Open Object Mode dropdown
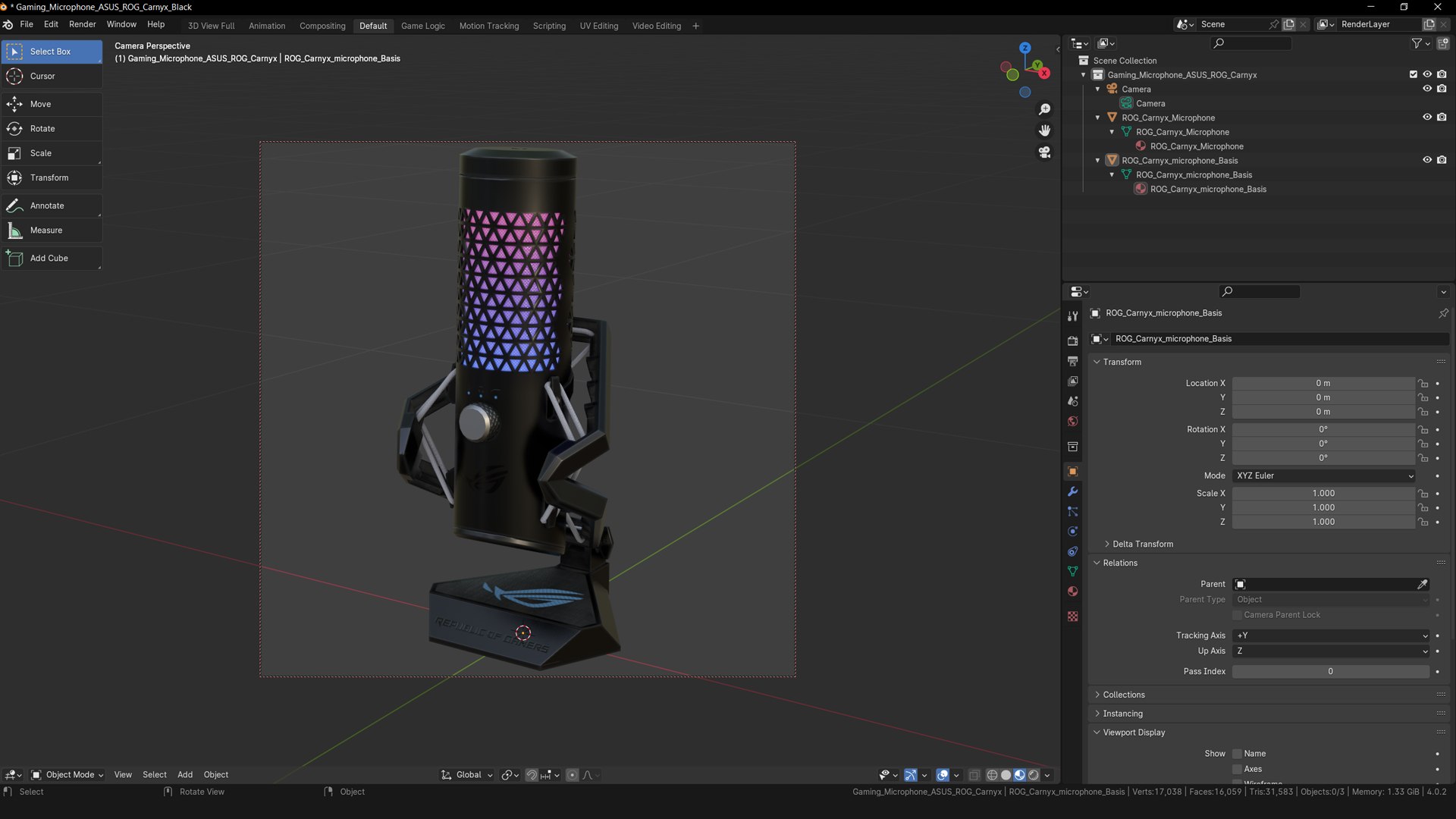Screen dimensions: 1456x819 pos(67,775)
